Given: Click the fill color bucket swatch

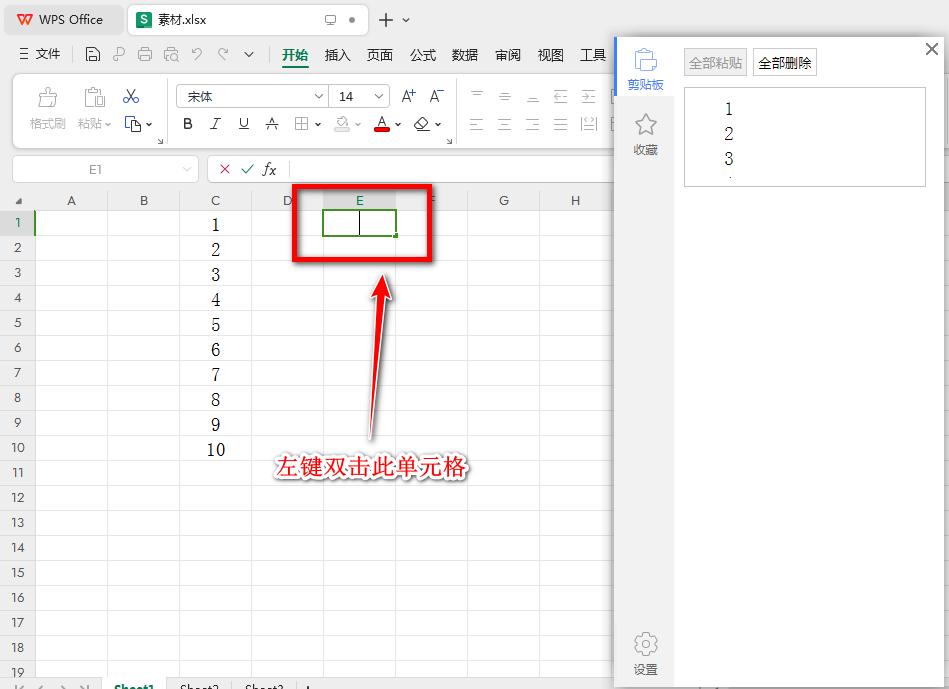Looking at the screenshot, I should (342, 124).
